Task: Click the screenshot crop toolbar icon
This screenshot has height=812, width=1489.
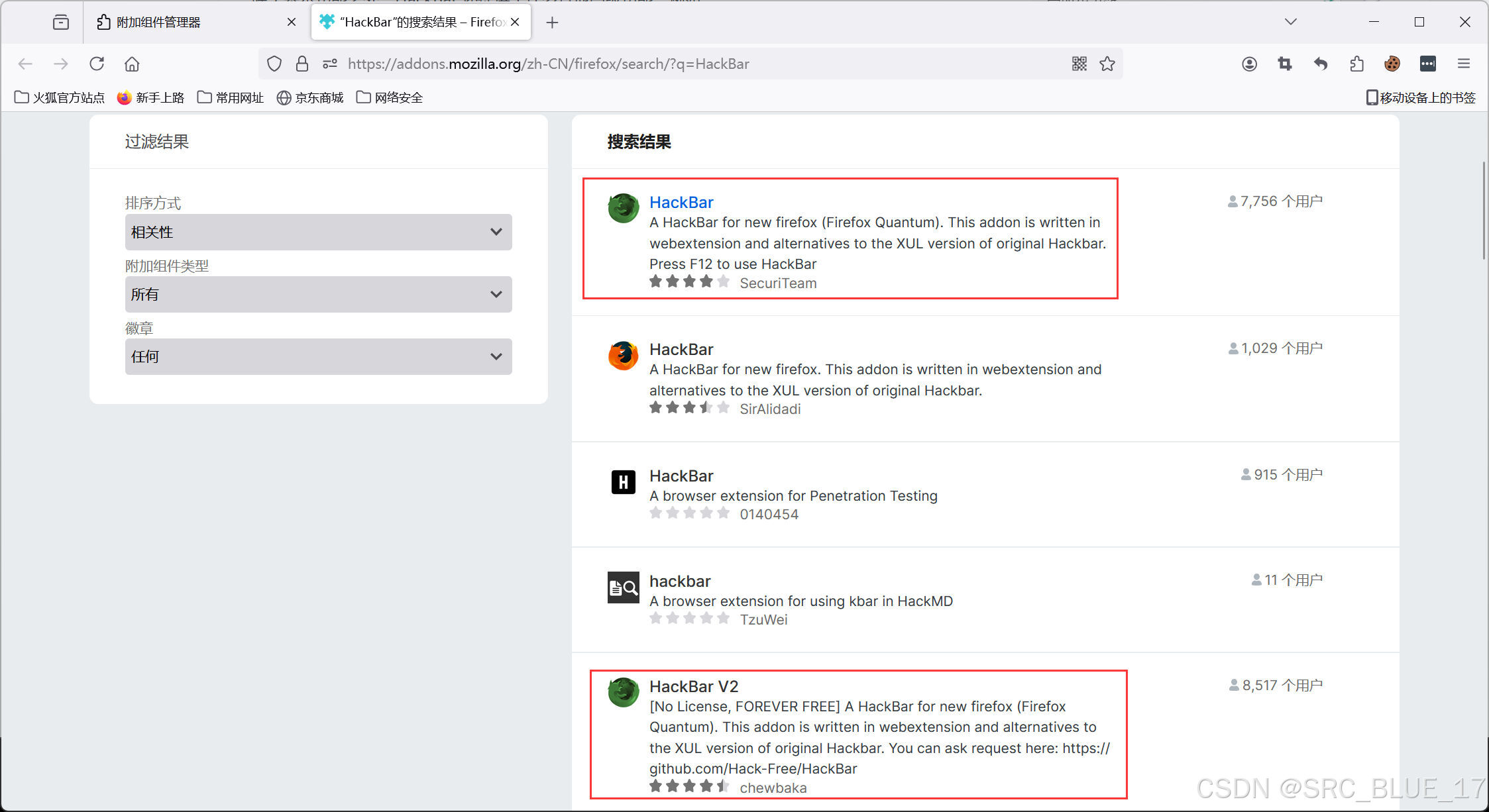Action: click(x=1285, y=64)
